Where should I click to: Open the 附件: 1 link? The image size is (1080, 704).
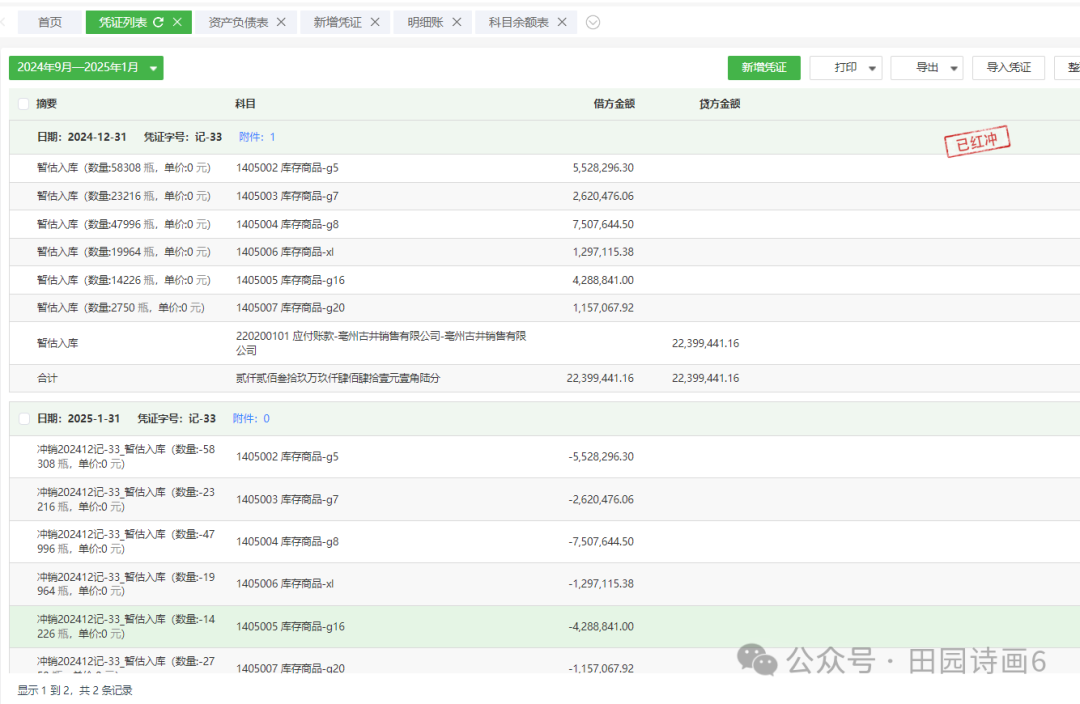[257, 137]
